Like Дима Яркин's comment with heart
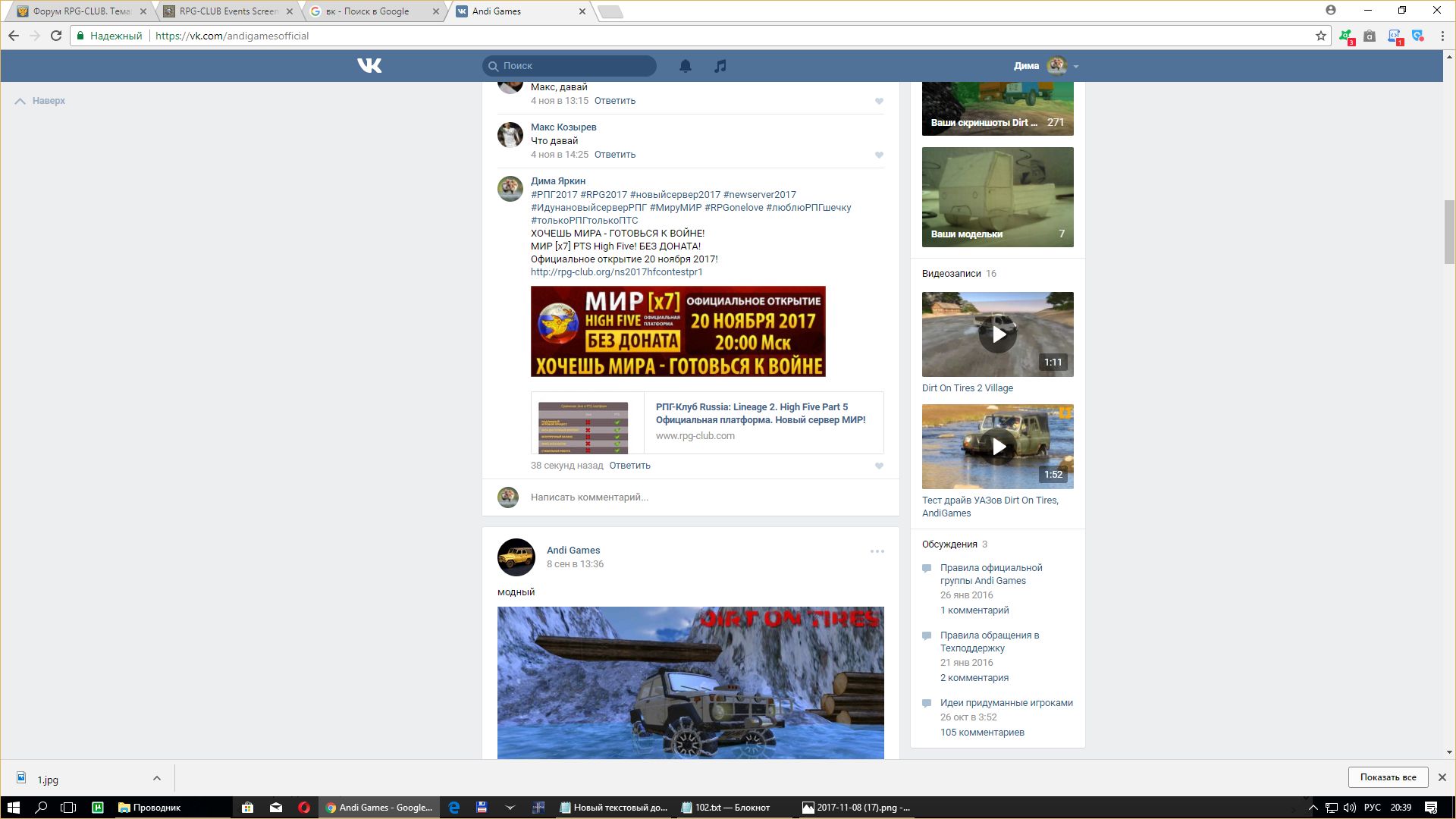Viewport: 1456px width, 819px height. (x=879, y=466)
